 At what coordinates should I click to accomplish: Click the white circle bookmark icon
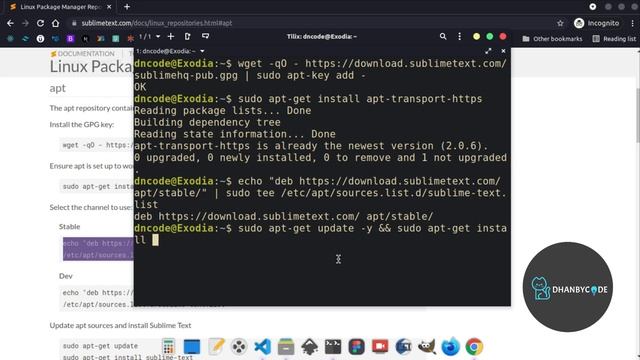pyautogui.click(x=40, y=39)
